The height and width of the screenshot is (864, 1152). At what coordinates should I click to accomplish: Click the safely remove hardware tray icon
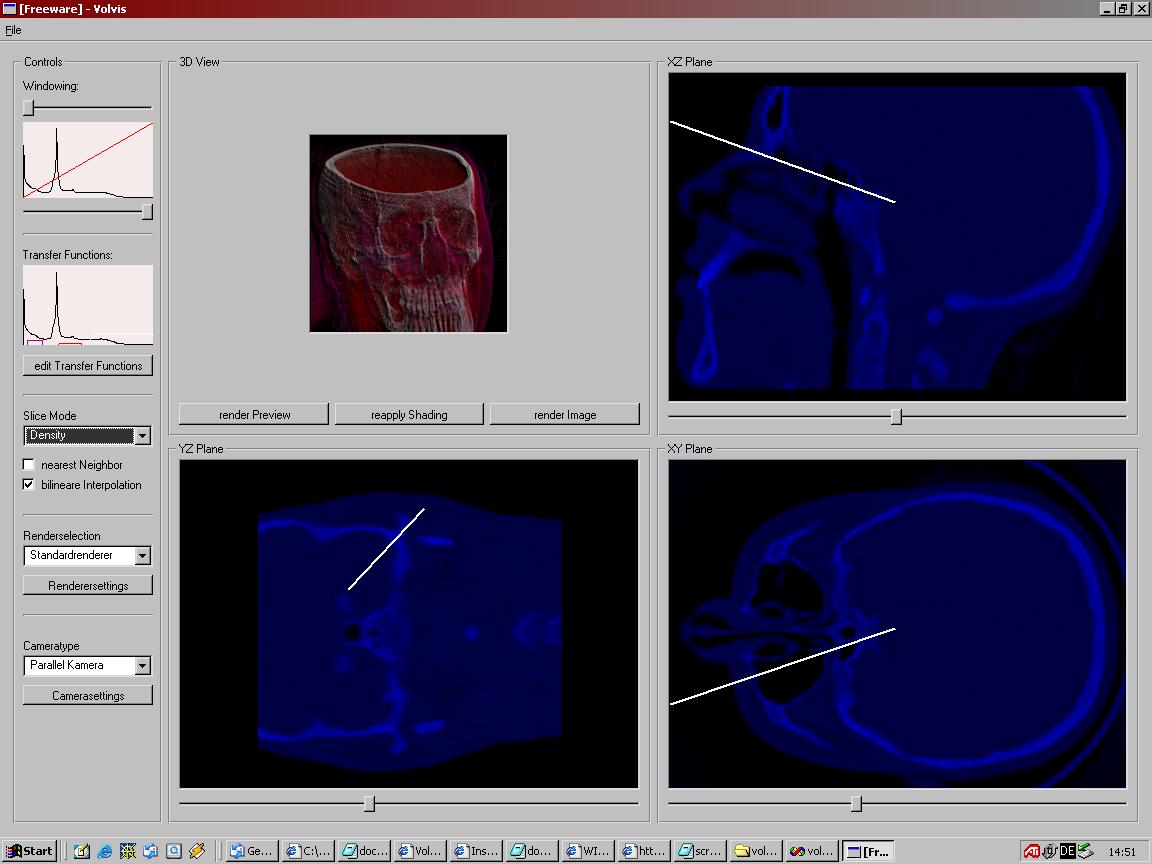[1086, 851]
